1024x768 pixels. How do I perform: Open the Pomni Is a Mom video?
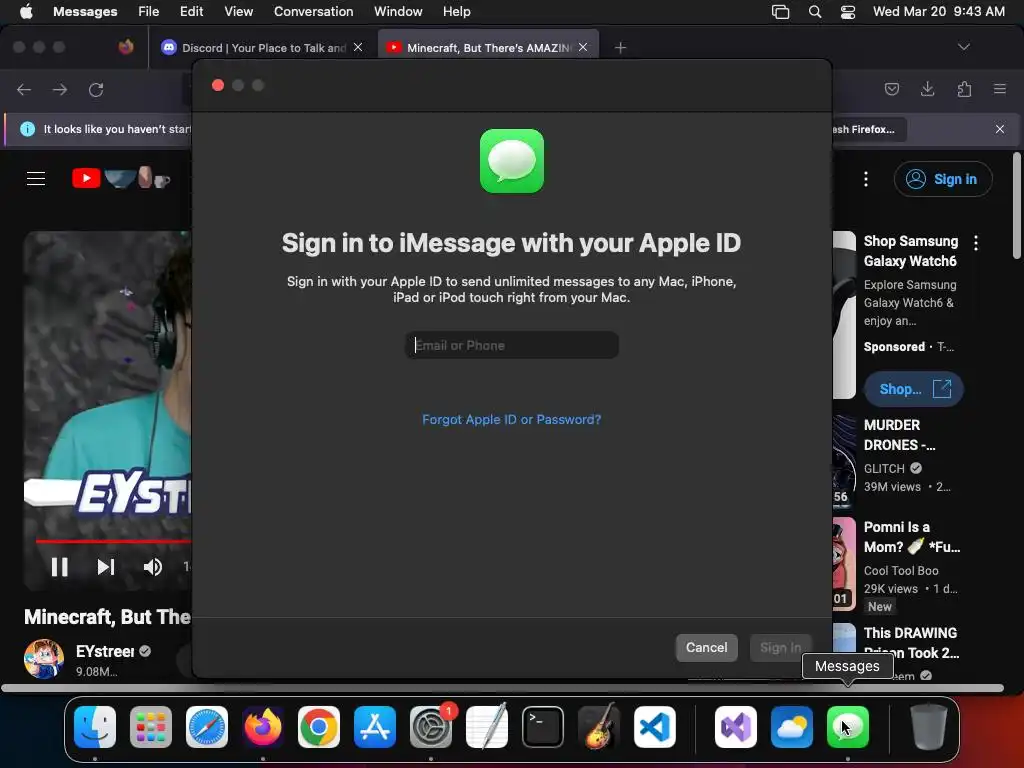tap(912, 537)
